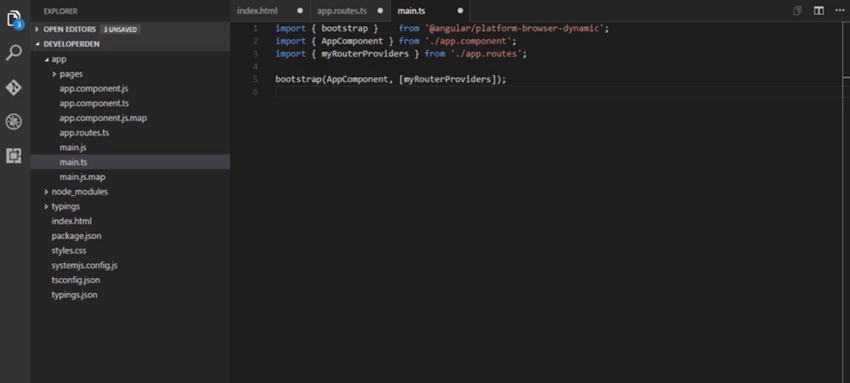
Task: Open app.component.js in explorer
Action: coord(94,88)
